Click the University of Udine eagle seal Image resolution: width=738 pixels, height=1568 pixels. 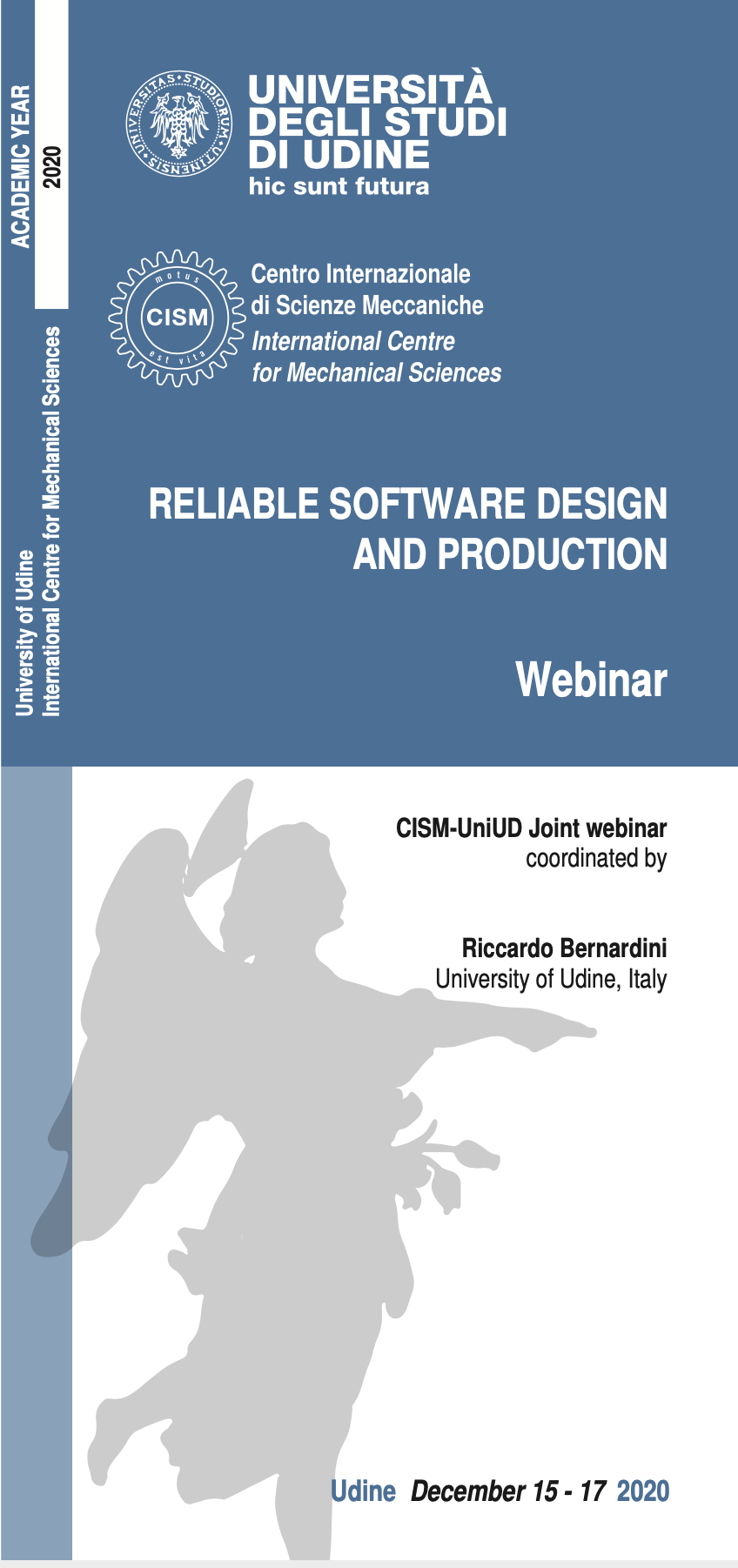click(181, 122)
